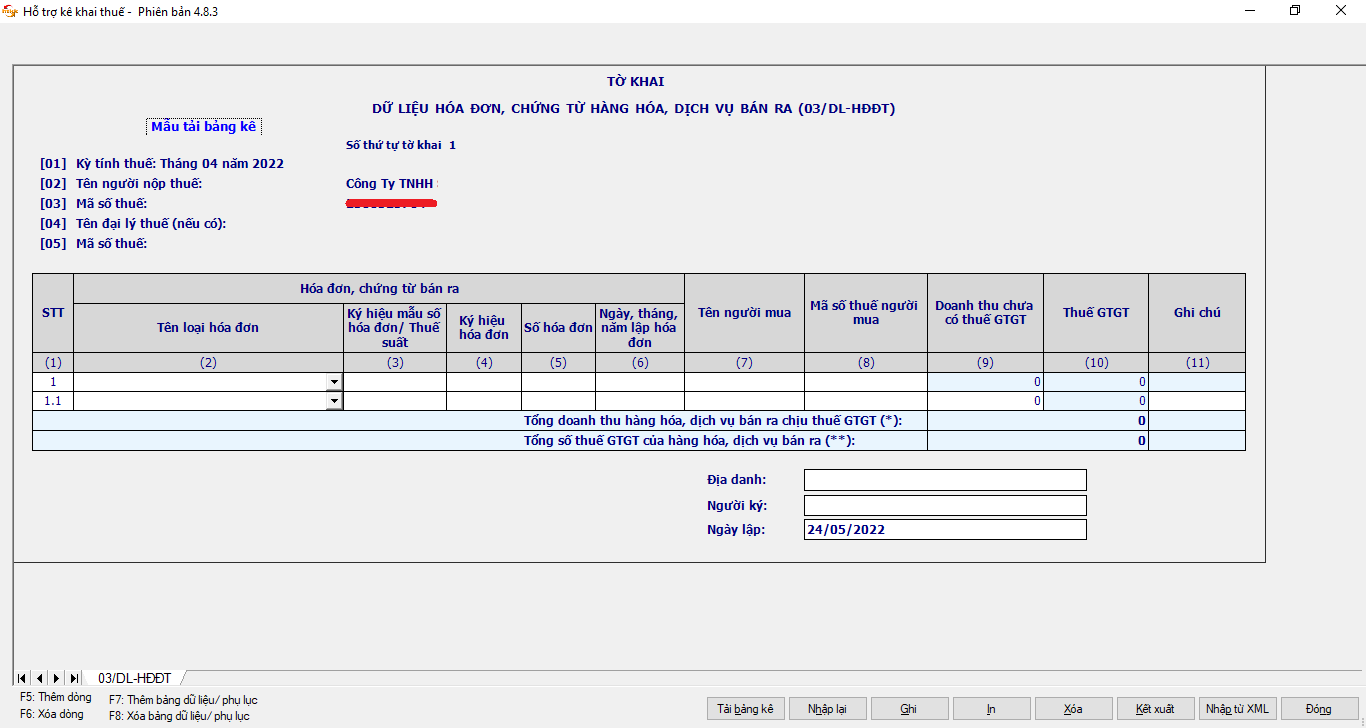The height and width of the screenshot is (728, 1366).
Task: Click the Xóa button
Action: pos(1073,709)
